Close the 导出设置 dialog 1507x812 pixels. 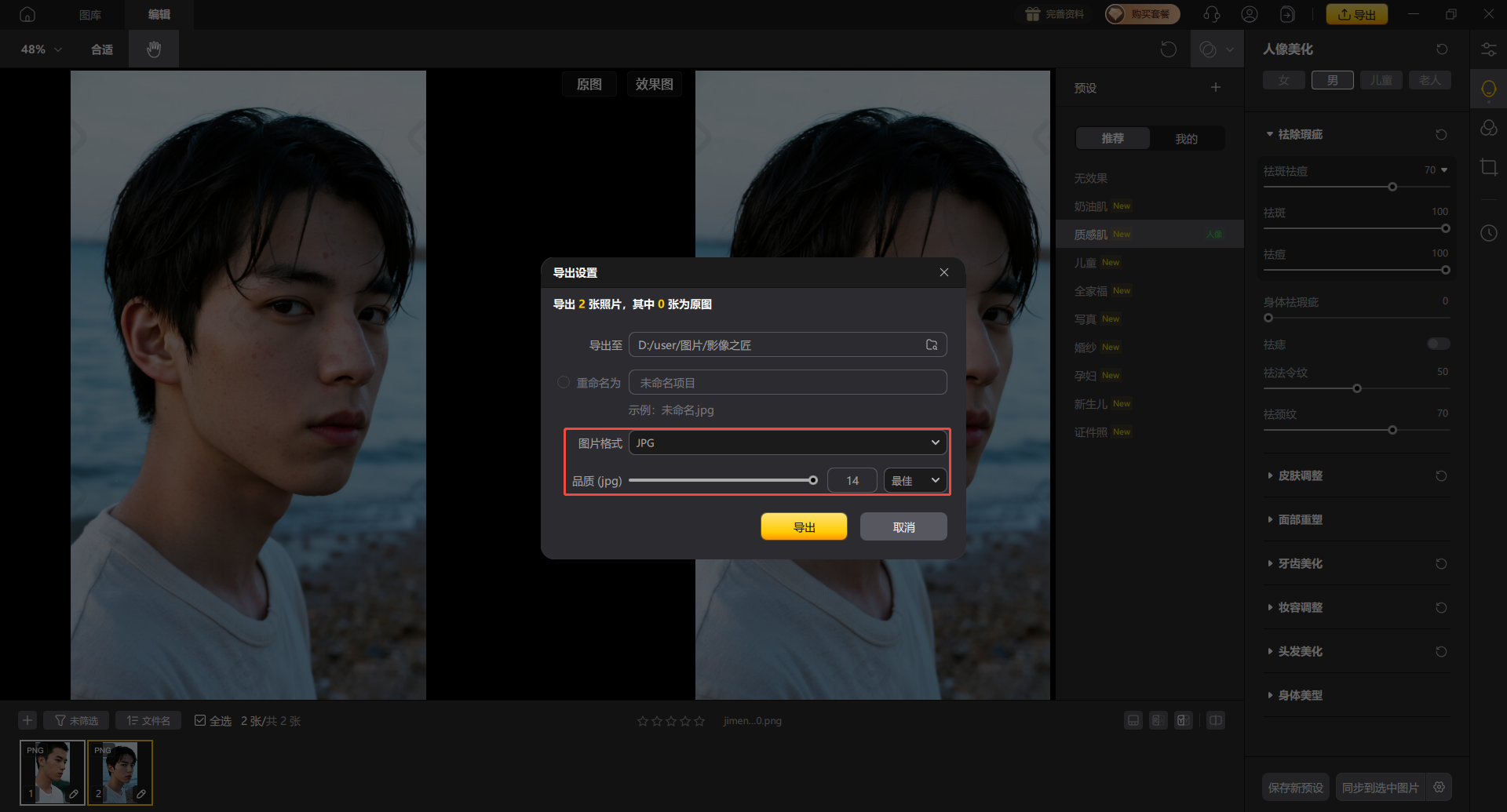[943, 272]
